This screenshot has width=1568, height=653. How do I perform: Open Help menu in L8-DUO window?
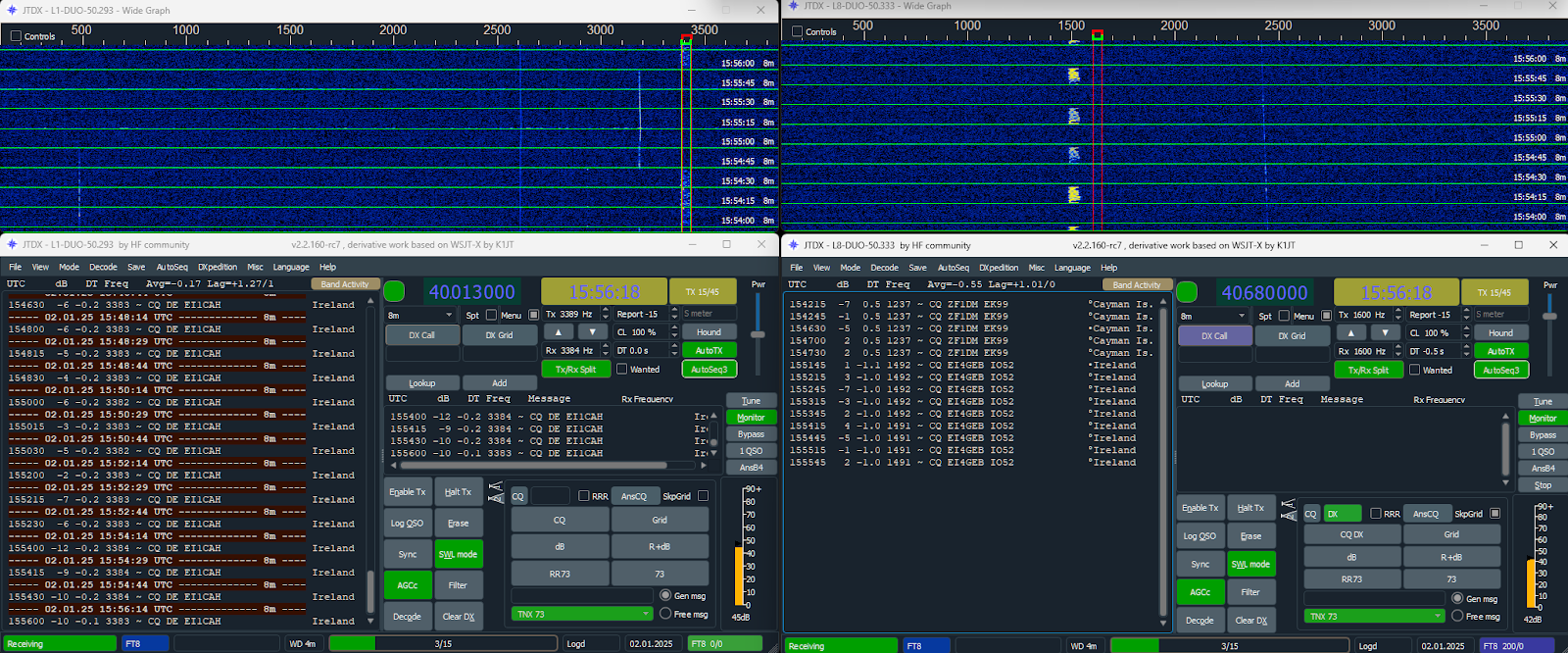[x=1108, y=268]
